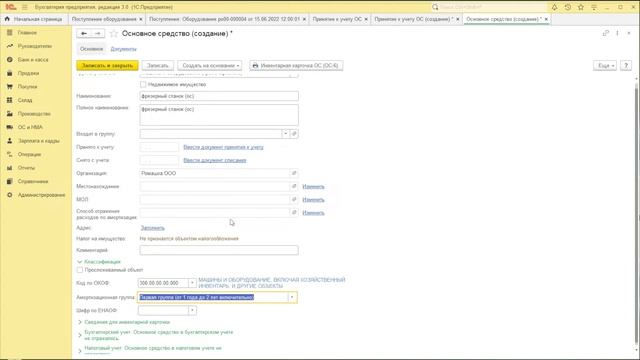The image size is (640, 360).
Task: Open form options three-dots menu
Action: click(617, 33)
